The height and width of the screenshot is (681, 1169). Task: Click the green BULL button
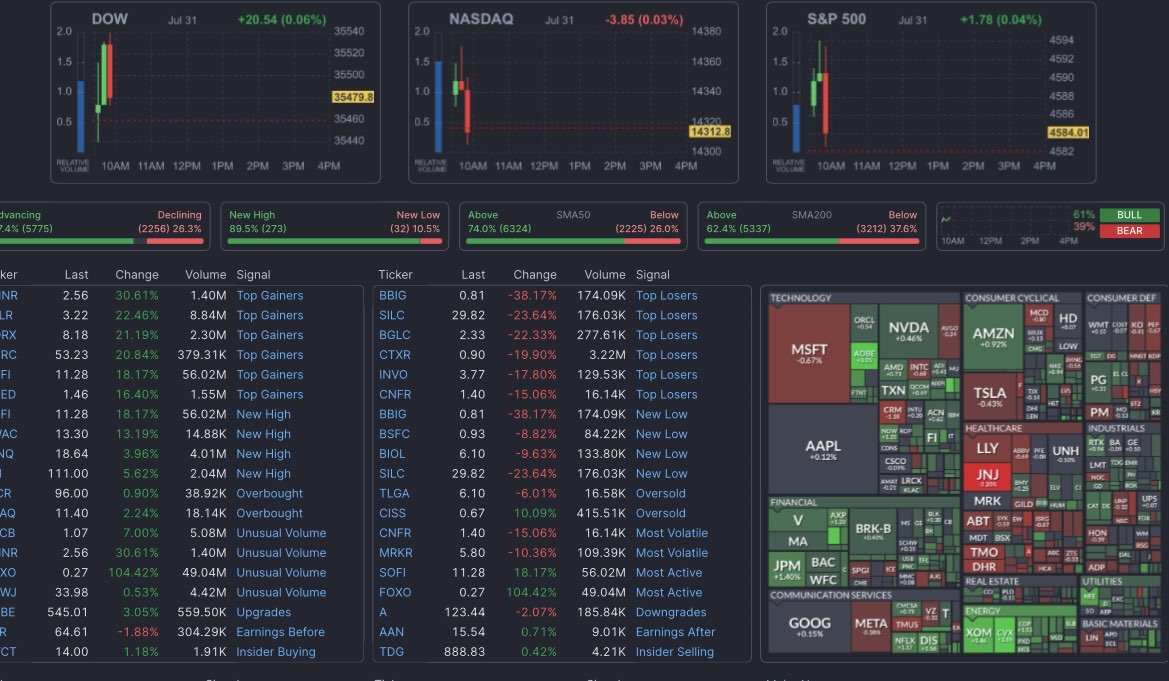pos(1129,215)
